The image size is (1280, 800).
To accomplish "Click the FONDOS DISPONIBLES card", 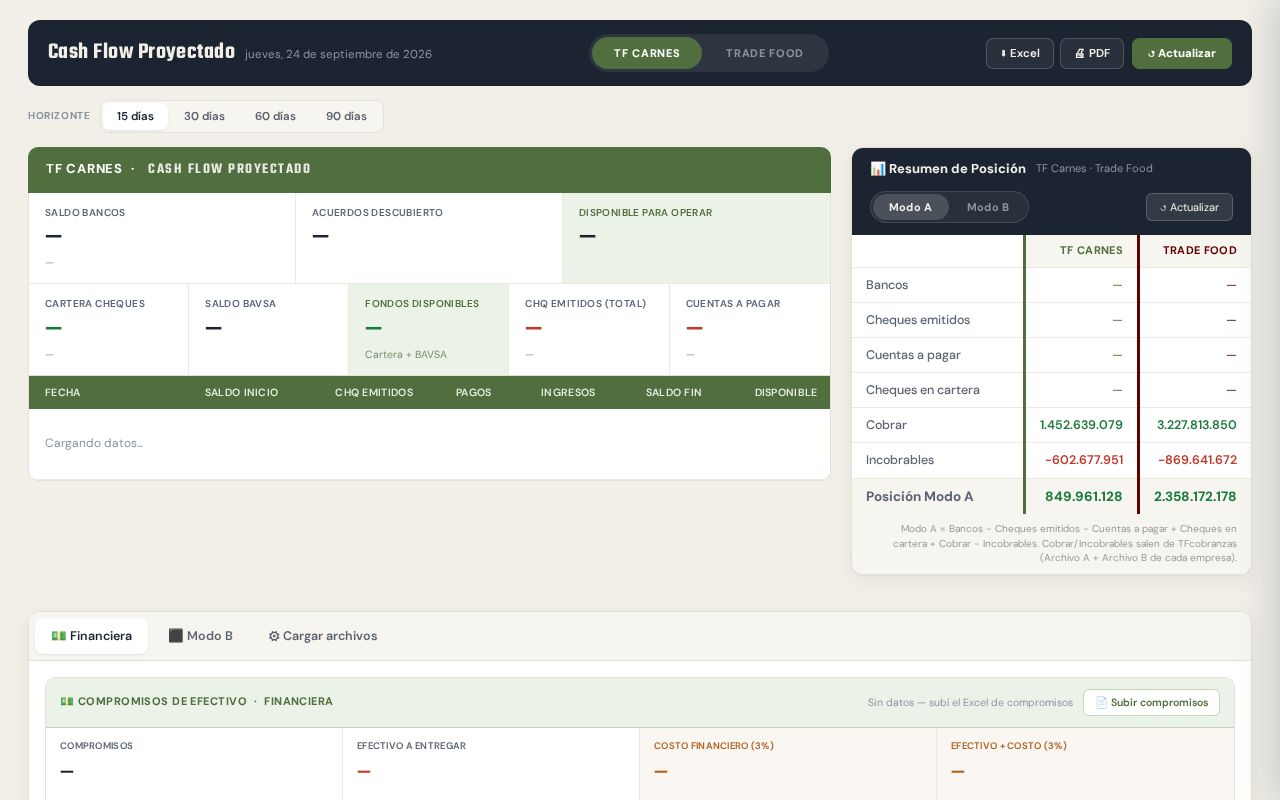I will pyautogui.click(x=428, y=329).
